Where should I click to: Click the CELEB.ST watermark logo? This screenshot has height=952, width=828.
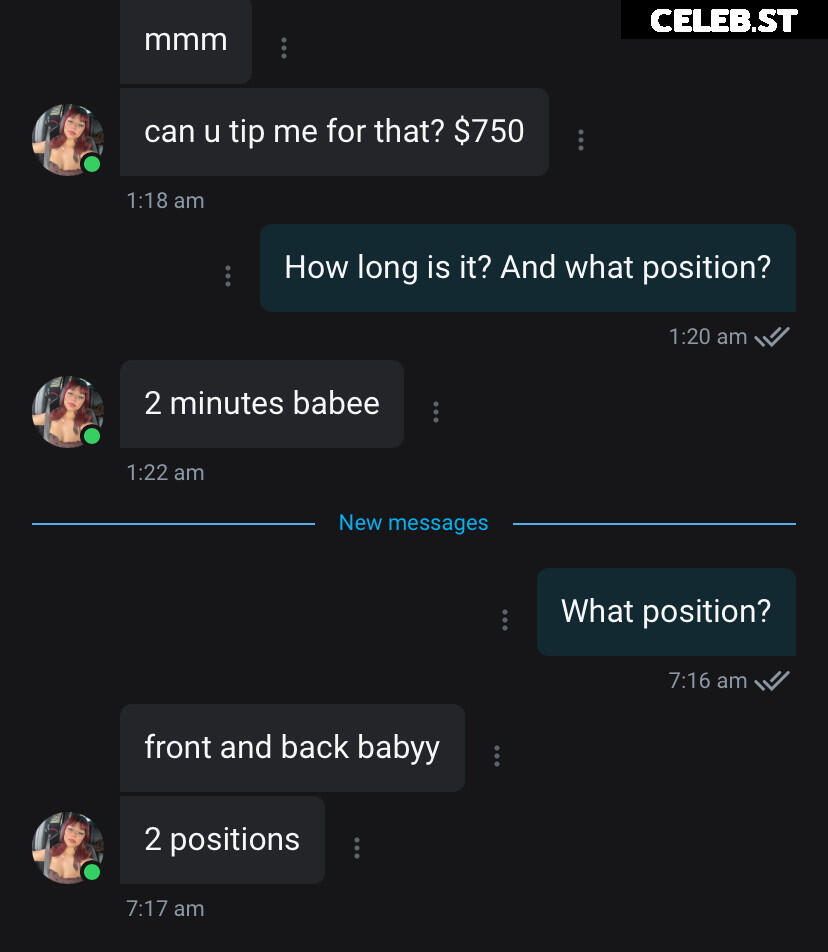coord(724,20)
